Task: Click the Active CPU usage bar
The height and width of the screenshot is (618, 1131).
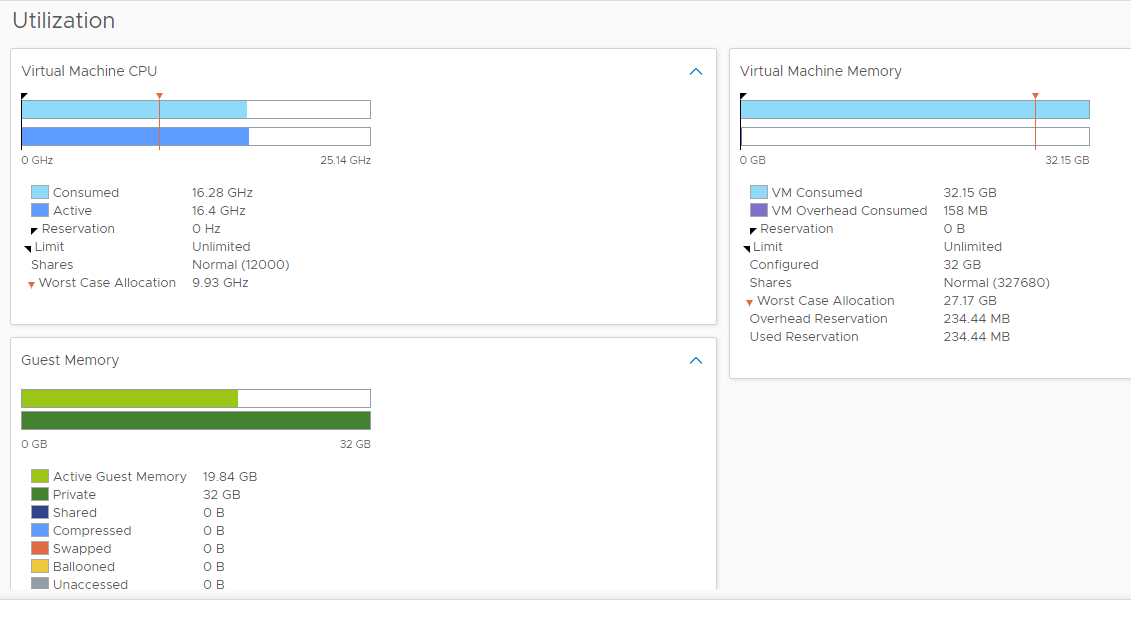Action: [135, 137]
